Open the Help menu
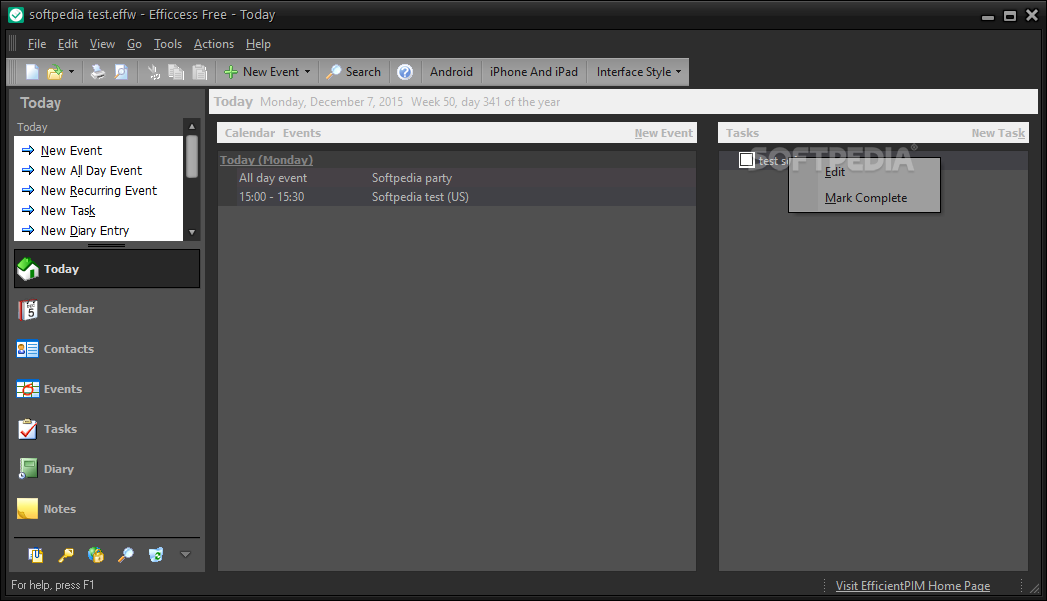1047x601 pixels. pyautogui.click(x=258, y=44)
